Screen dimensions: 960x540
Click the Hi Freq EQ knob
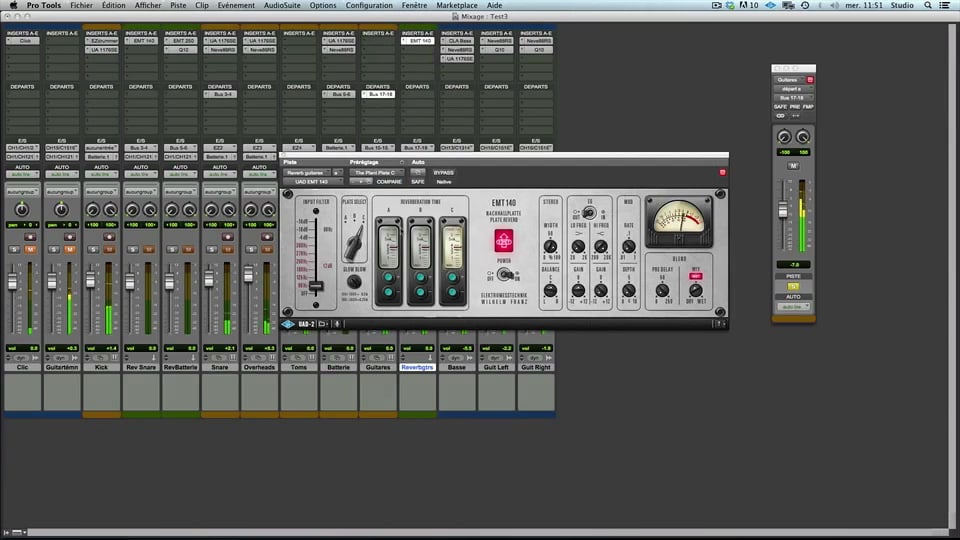[x=601, y=247]
